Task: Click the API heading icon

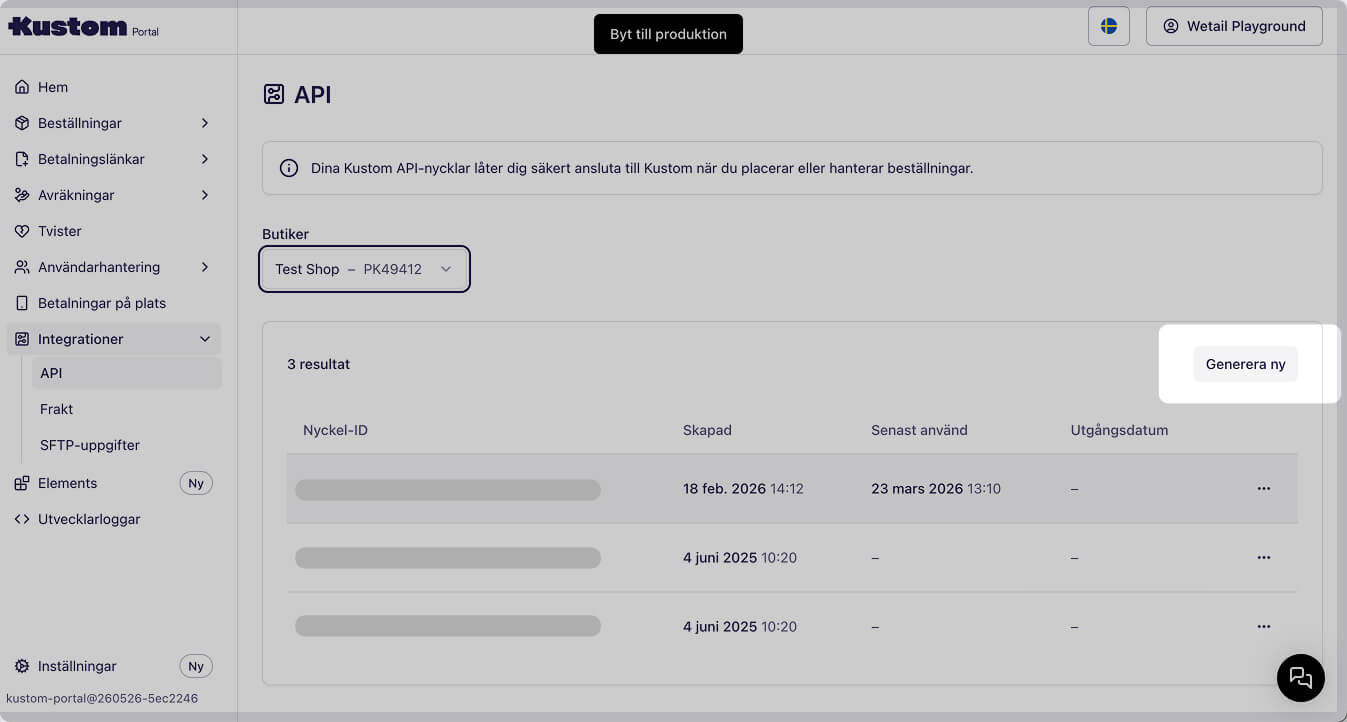Action: coord(273,95)
